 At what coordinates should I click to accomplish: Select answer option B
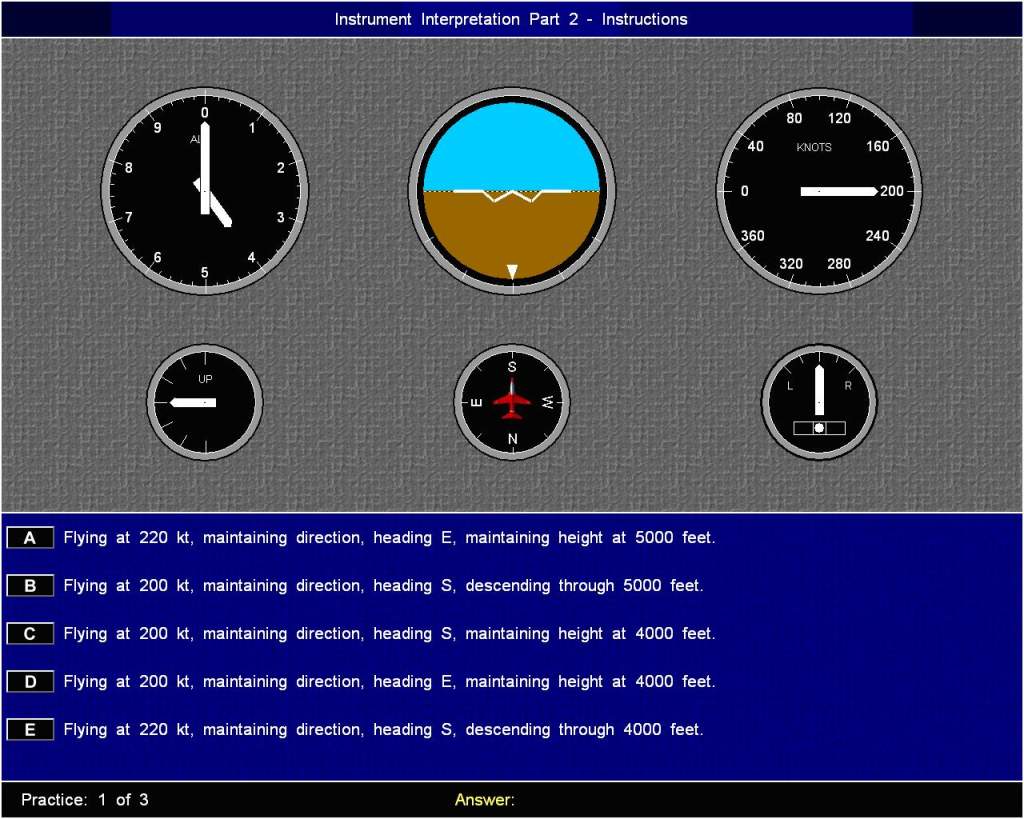(x=30, y=586)
